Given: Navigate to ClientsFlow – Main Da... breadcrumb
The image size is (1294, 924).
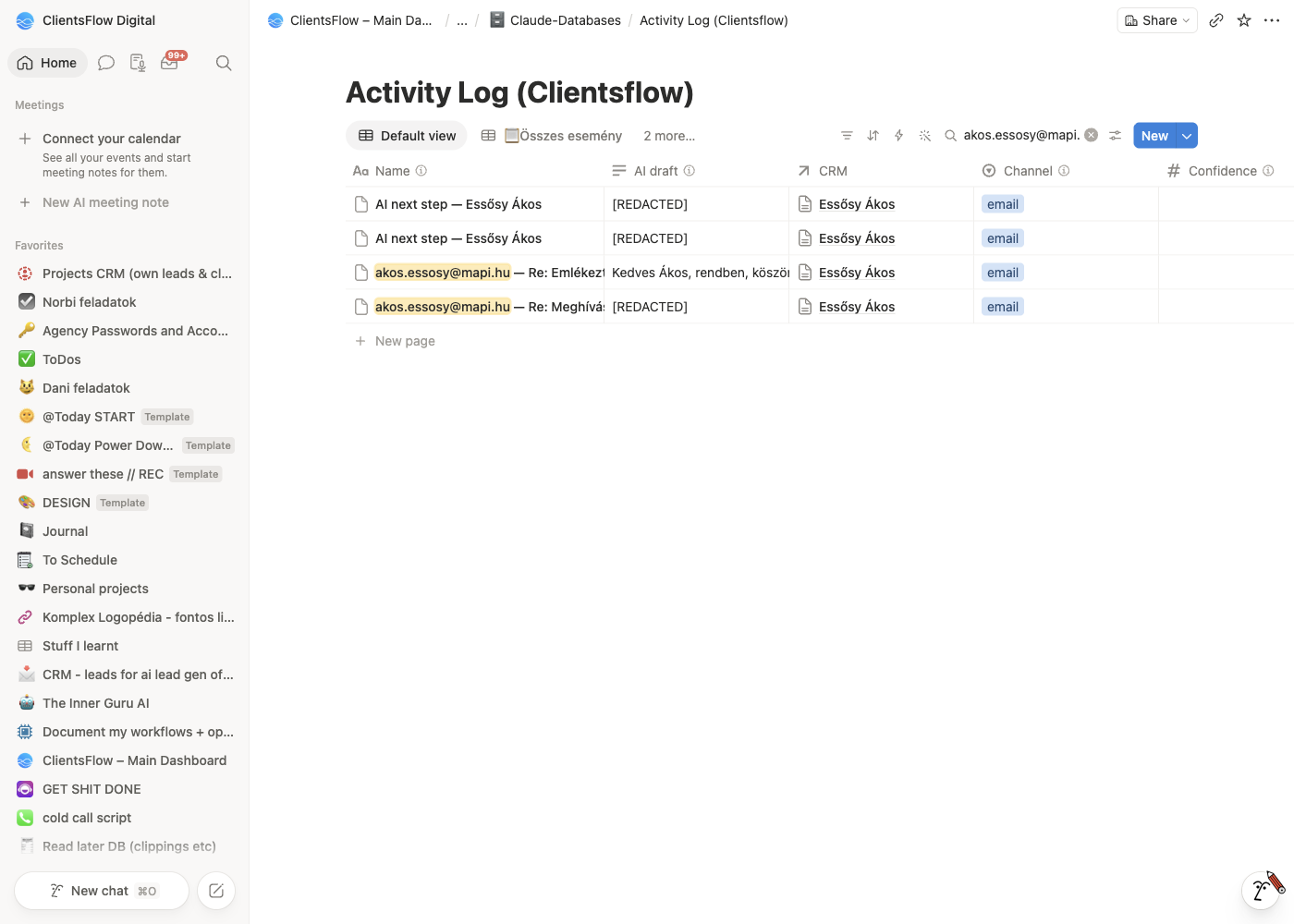Looking at the screenshot, I should pyautogui.click(x=350, y=20).
